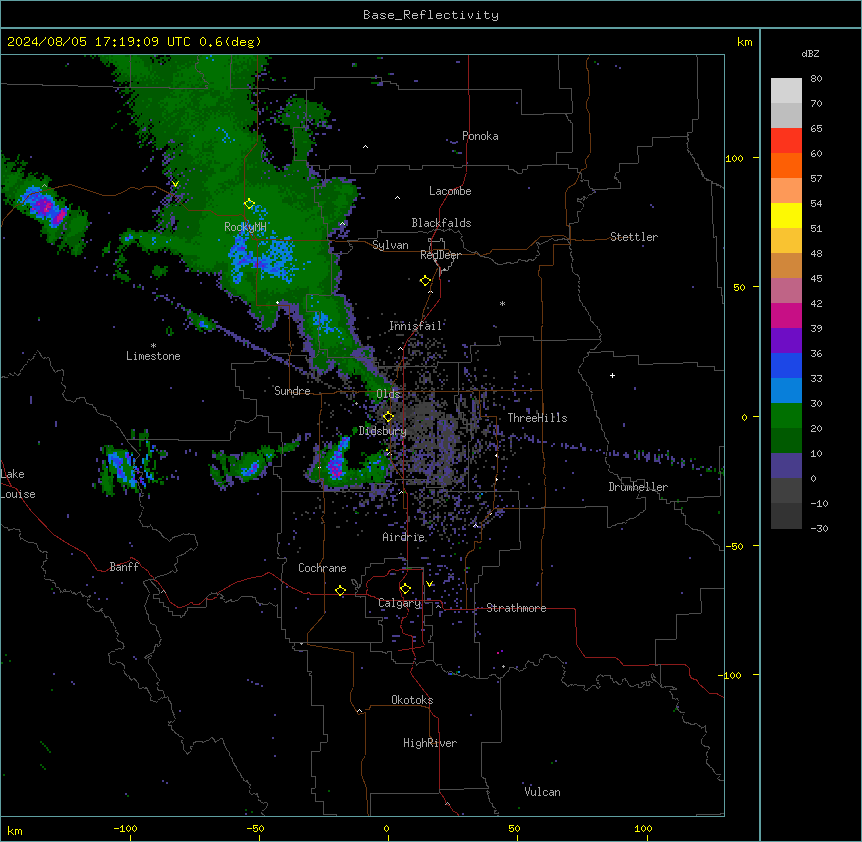Click the -10 value in dBZ legend
This screenshot has width=862, height=842.
tap(819, 503)
